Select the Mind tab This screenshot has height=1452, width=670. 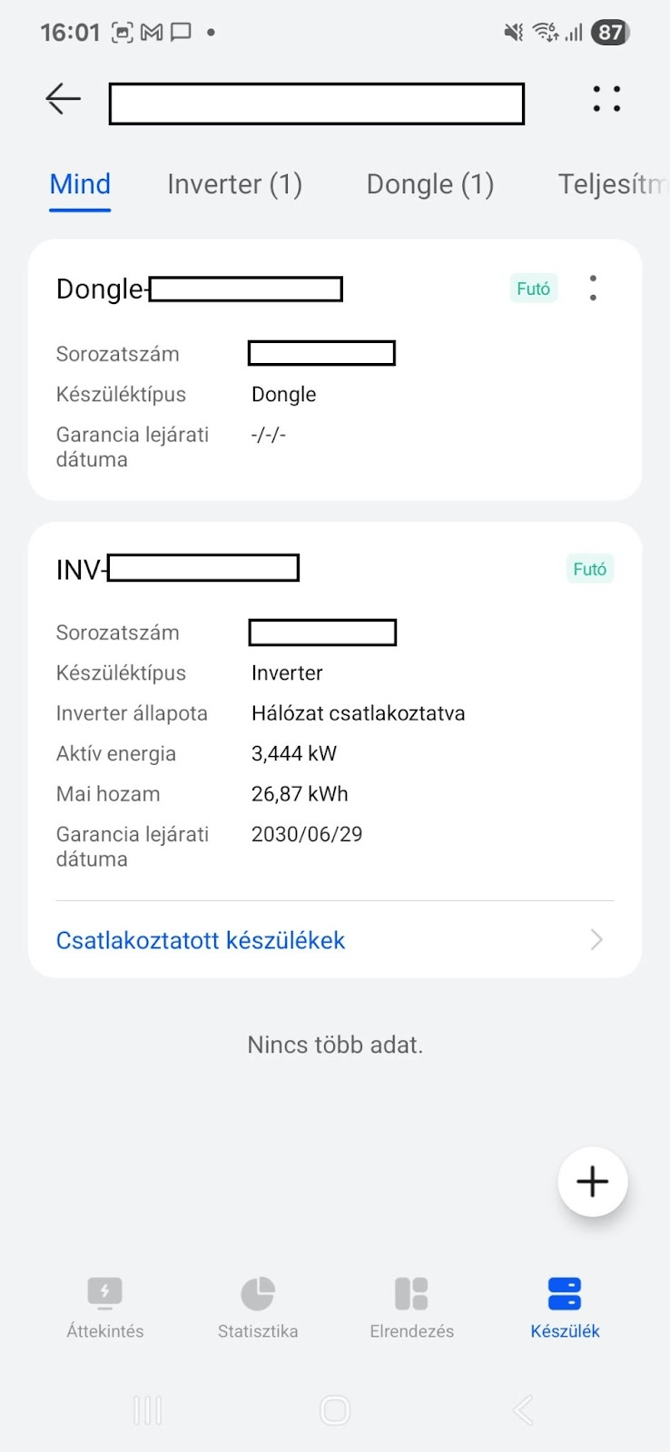[x=80, y=184]
